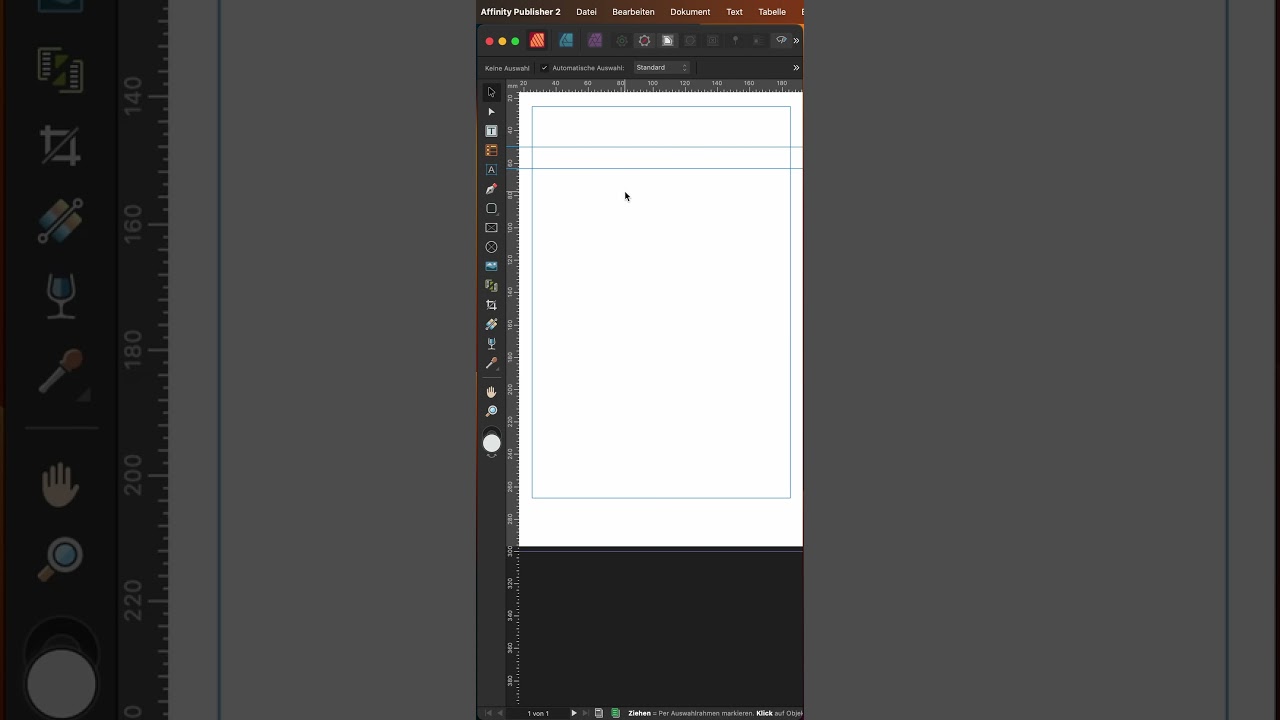This screenshot has height=720, width=1280.
Task: Select the Rounded Rectangle shape tool
Action: pos(491,208)
